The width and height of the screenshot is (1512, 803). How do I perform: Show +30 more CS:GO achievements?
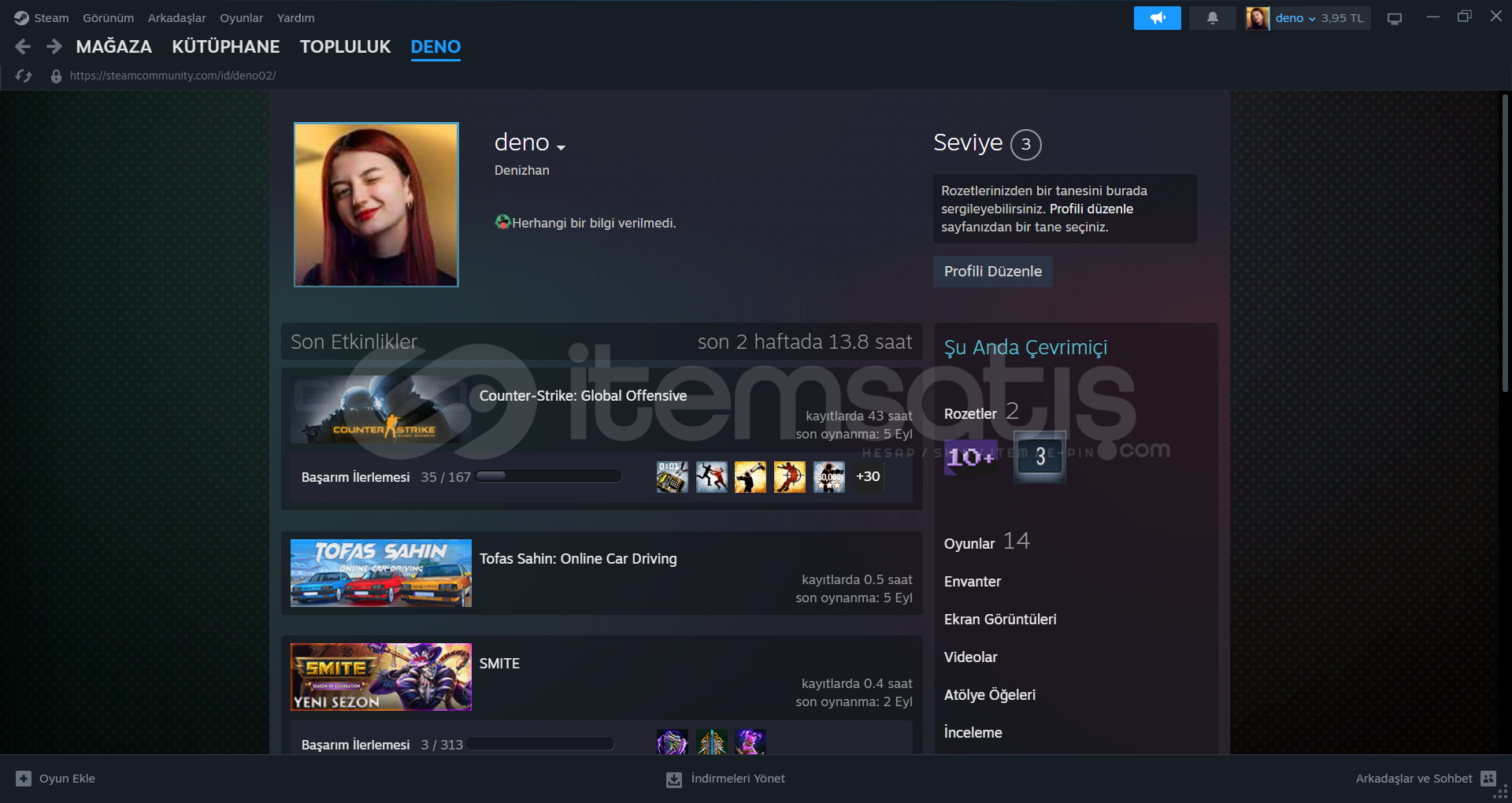(x=868, y=477)
